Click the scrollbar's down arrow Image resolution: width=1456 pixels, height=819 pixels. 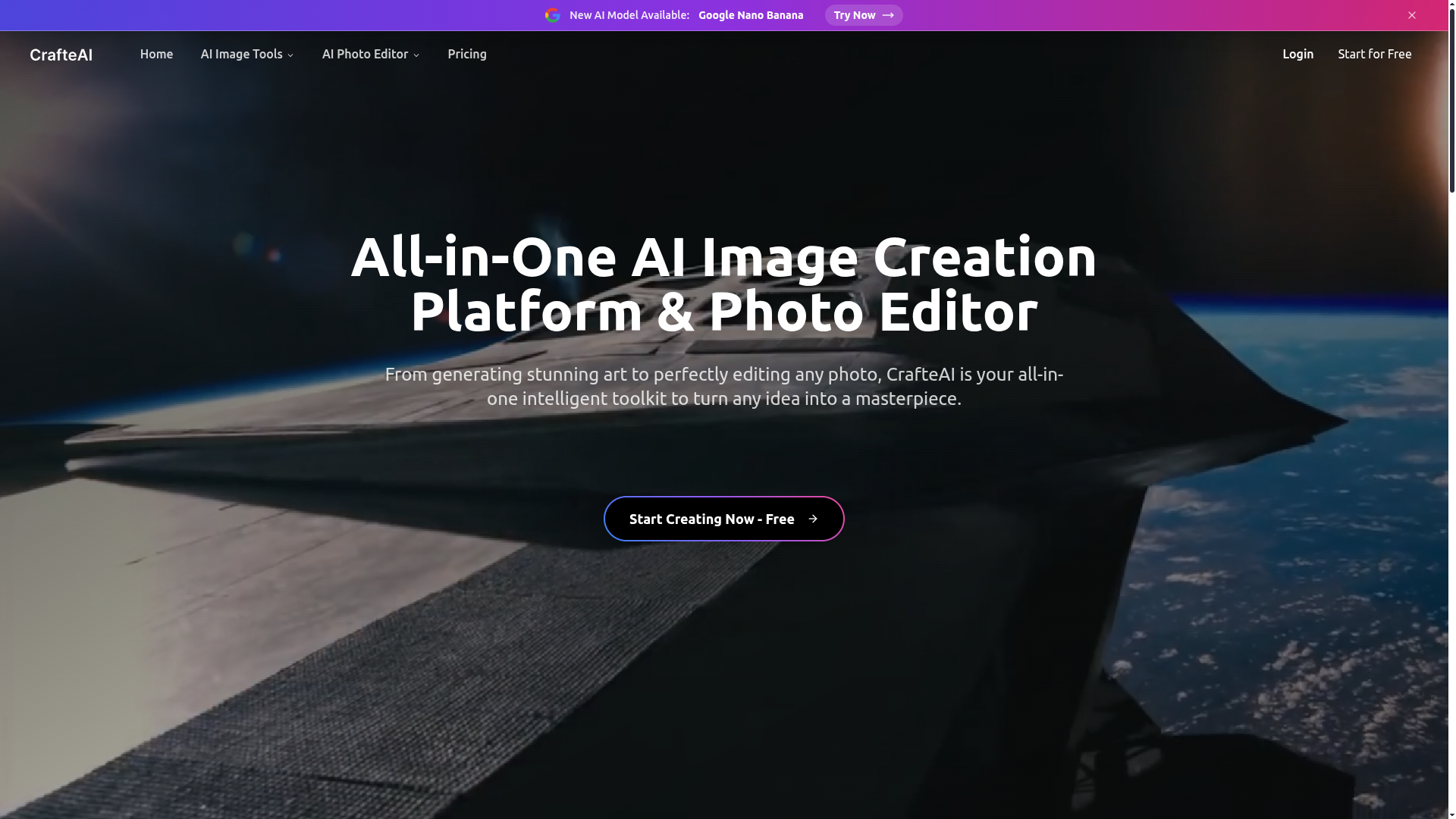coord(1451,814)
